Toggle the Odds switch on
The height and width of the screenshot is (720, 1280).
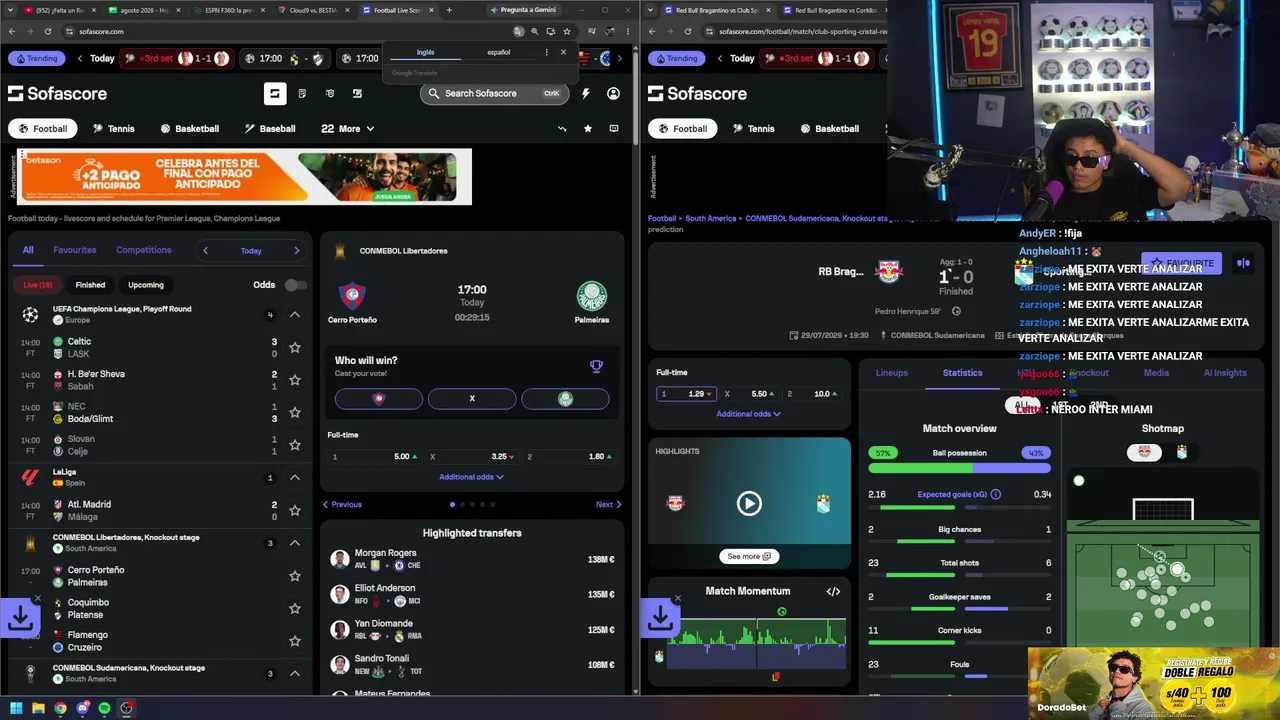click(295, 285)
